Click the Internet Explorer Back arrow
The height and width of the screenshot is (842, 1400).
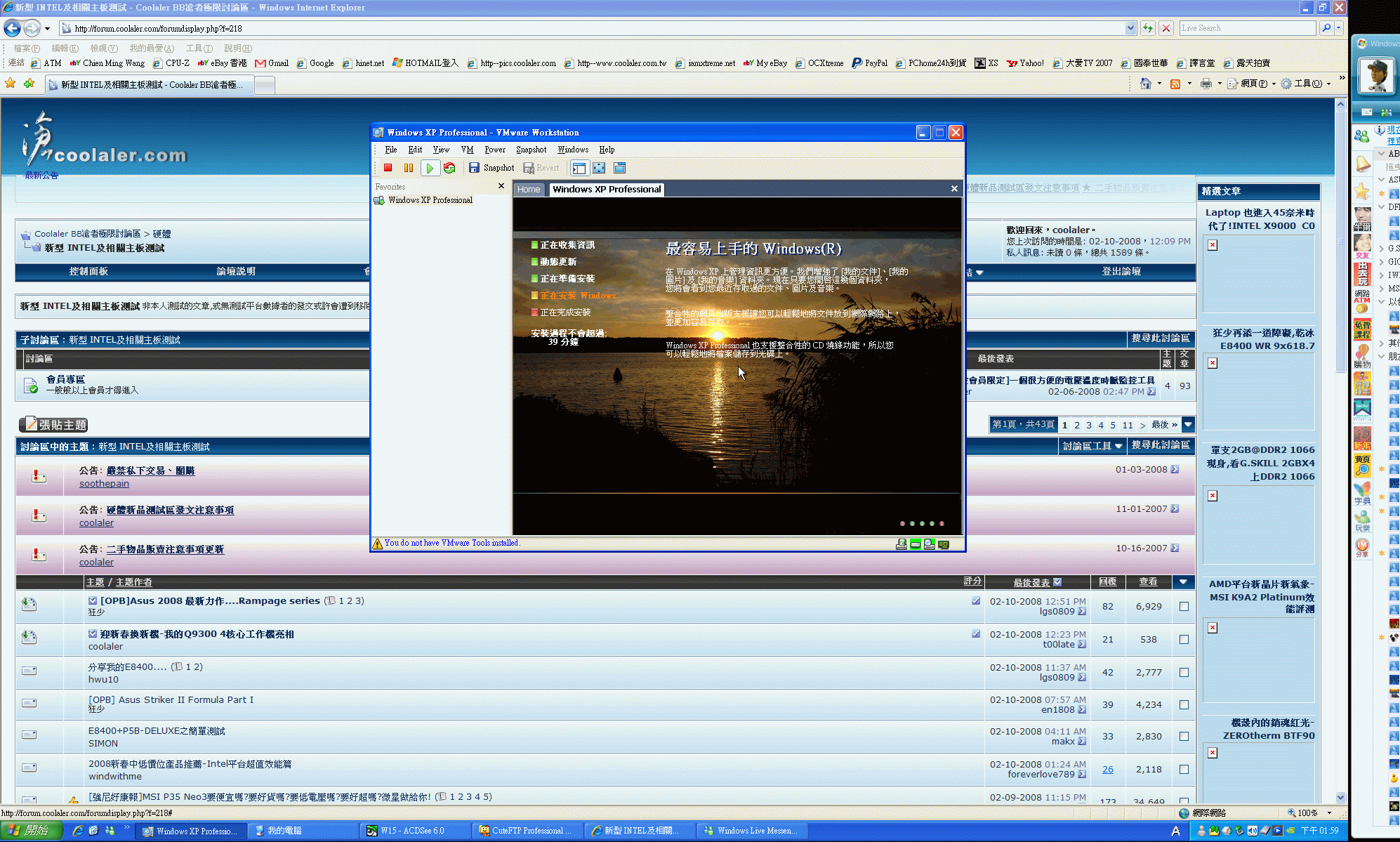(12, 28)
